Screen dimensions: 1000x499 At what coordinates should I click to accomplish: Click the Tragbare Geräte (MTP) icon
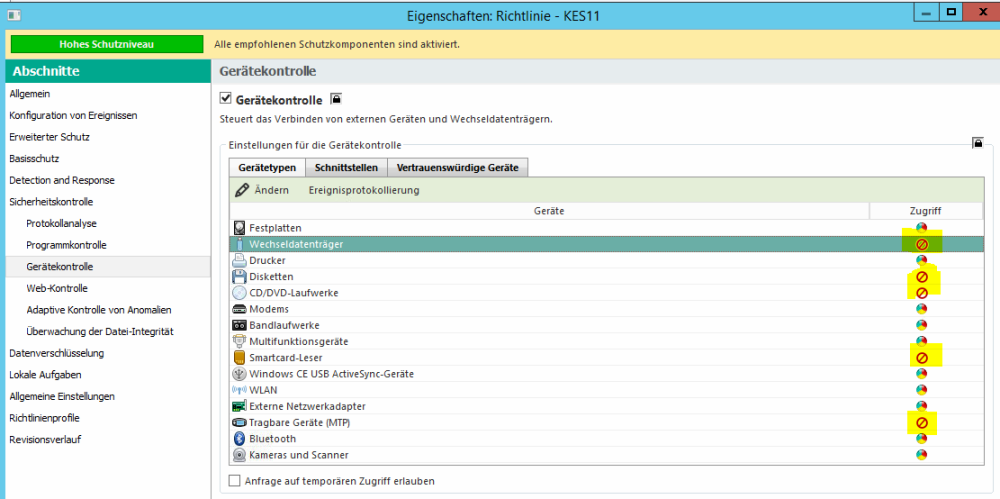click(239, 422)
